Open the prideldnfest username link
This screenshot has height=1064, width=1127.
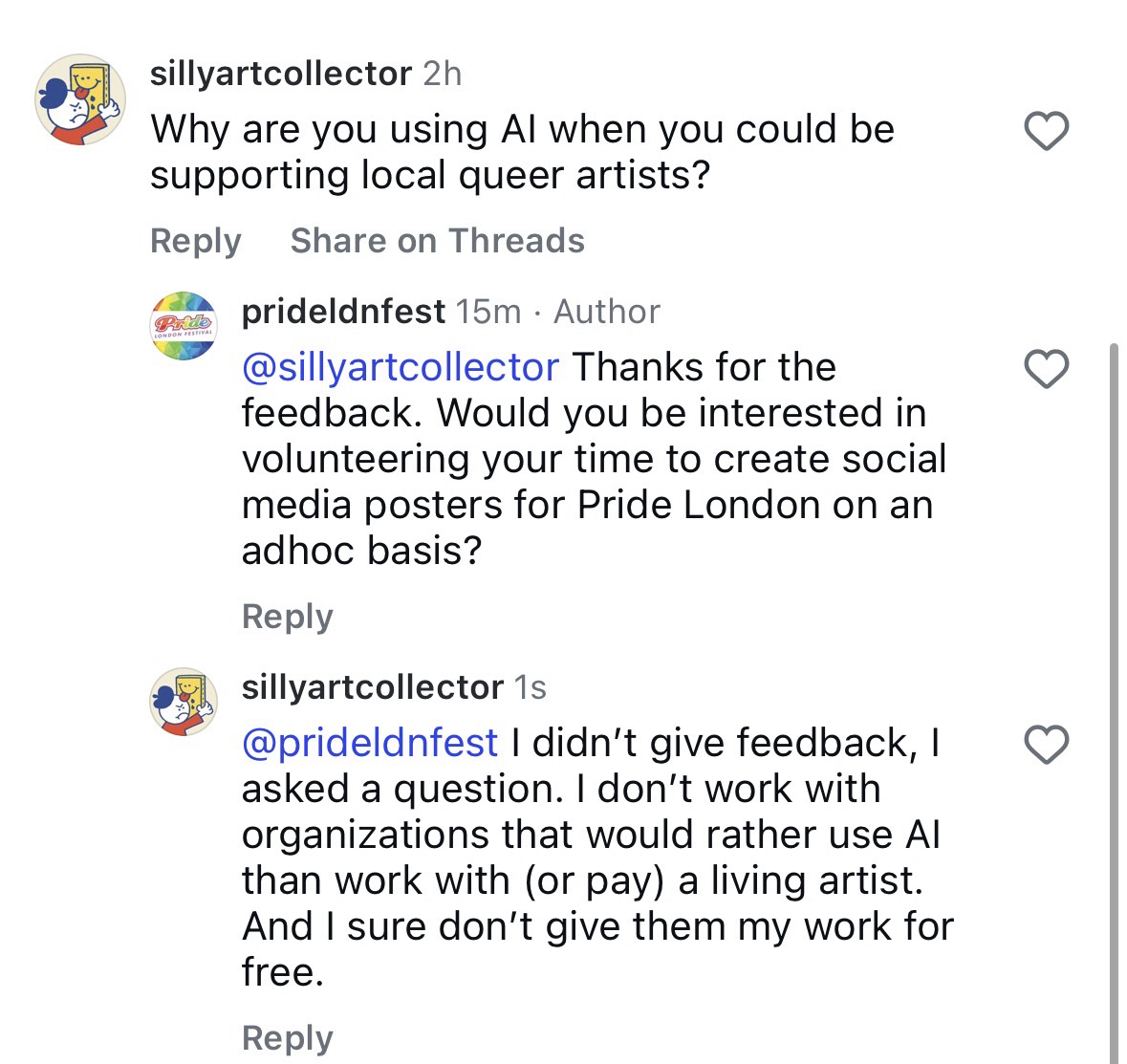(x=343, y=311)
